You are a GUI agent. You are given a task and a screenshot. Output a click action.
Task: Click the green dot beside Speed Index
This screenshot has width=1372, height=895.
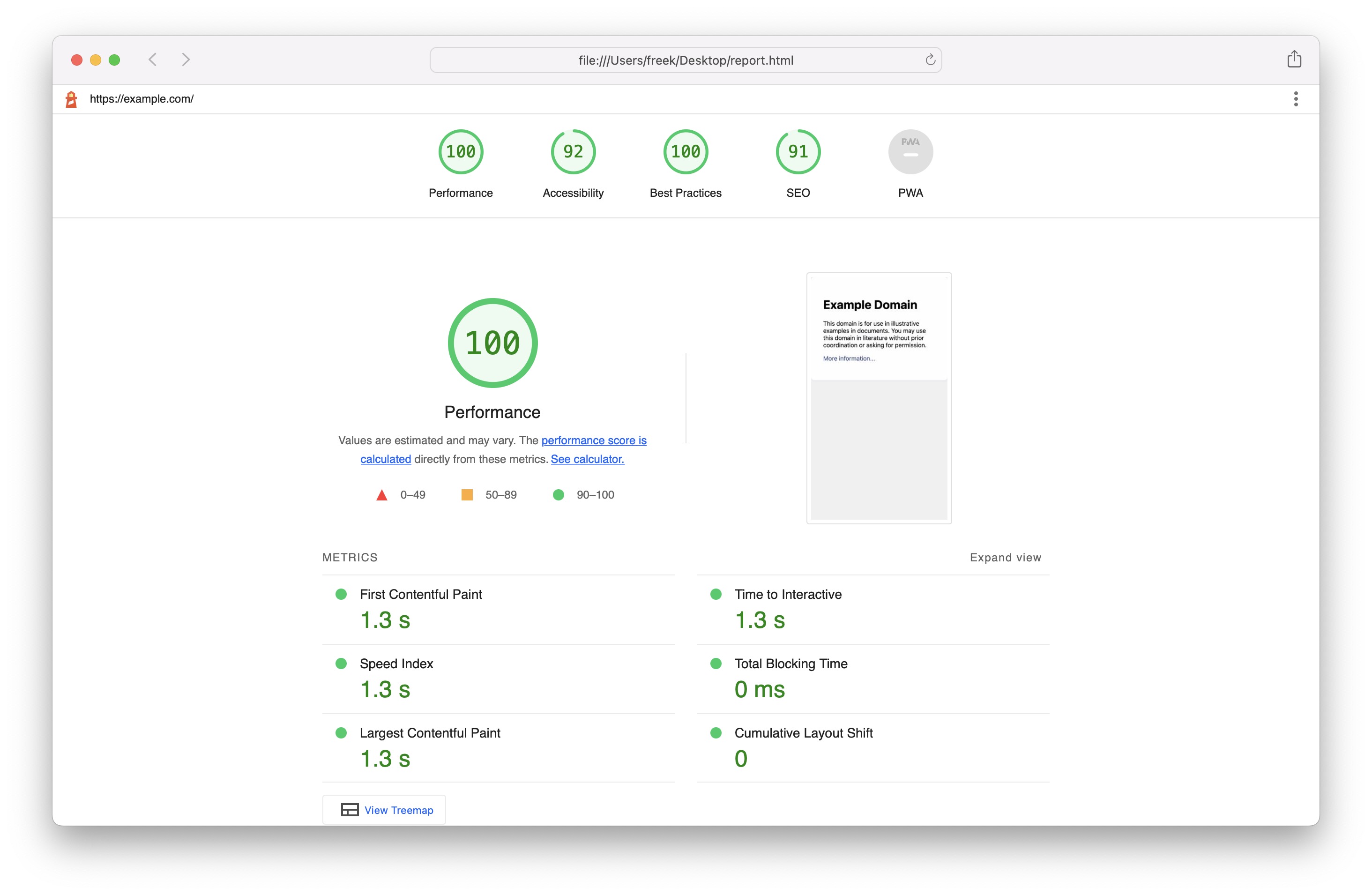[341, 664]
